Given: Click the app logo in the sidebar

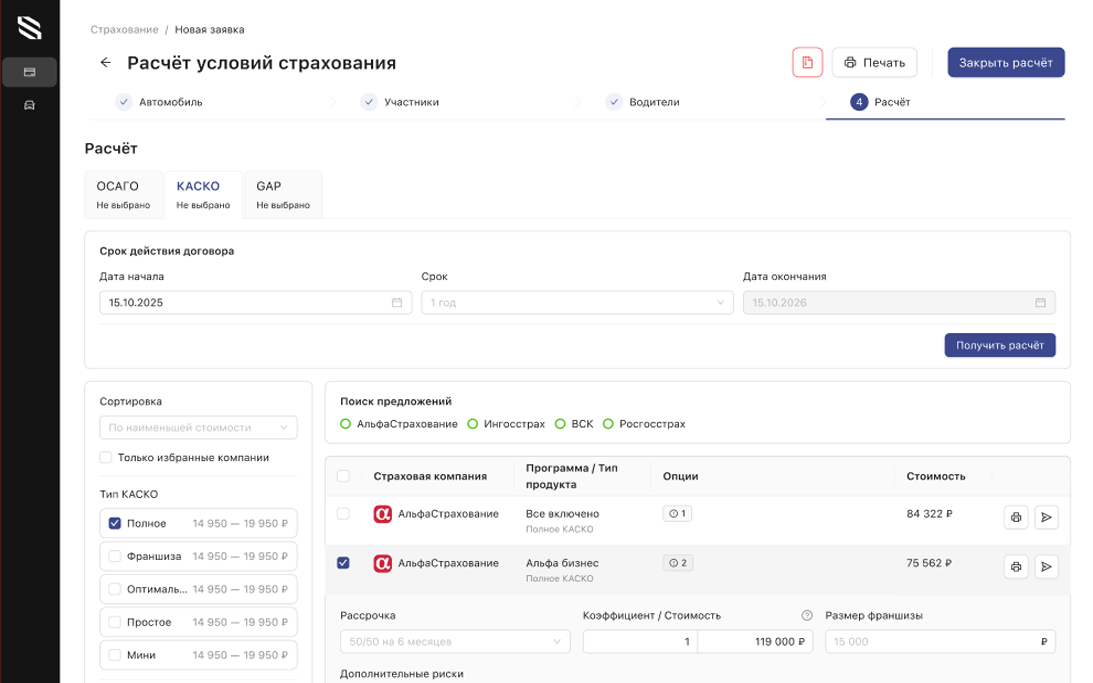Looking at the screenshot, I should 29,28.
